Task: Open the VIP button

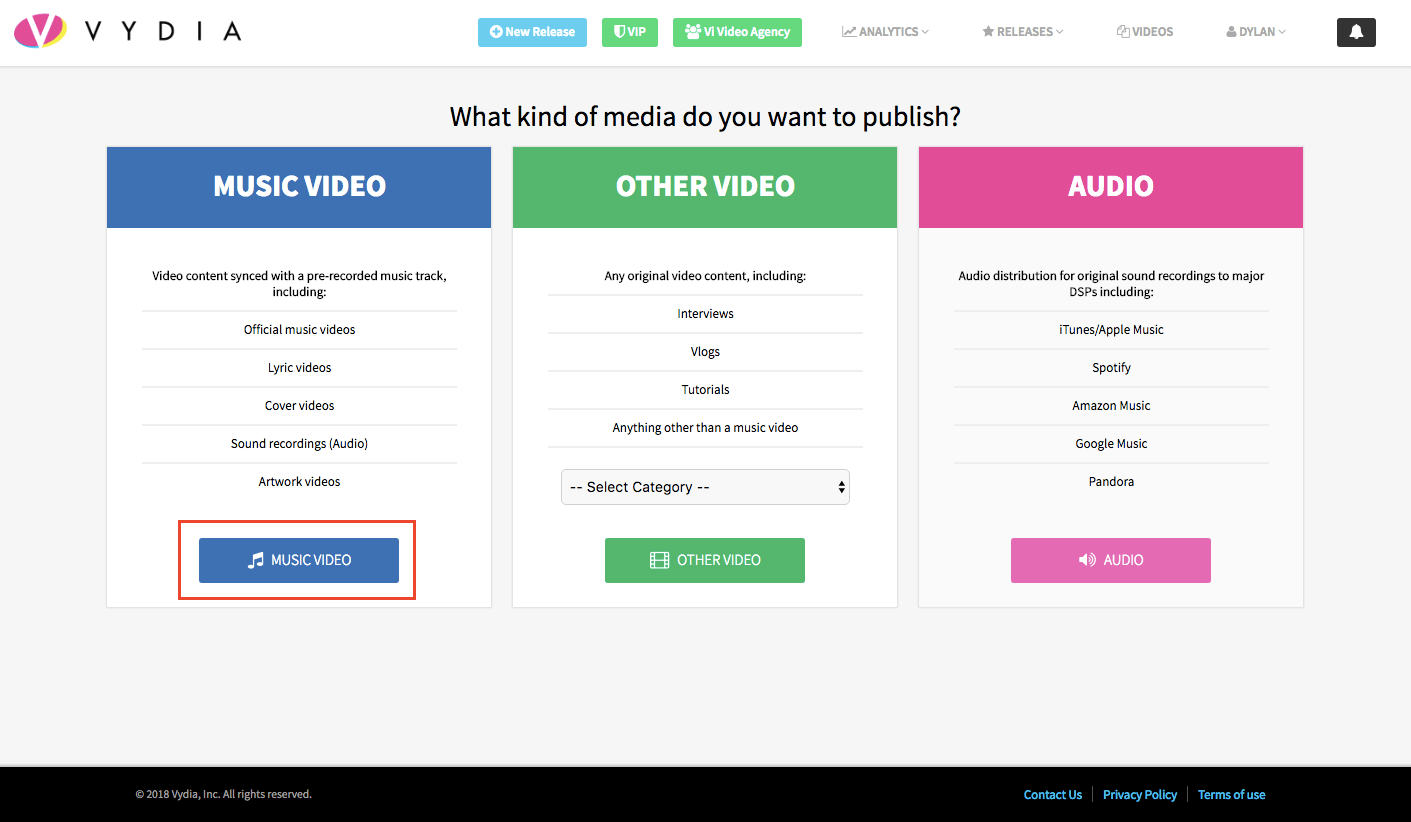Action: [630, 32]
